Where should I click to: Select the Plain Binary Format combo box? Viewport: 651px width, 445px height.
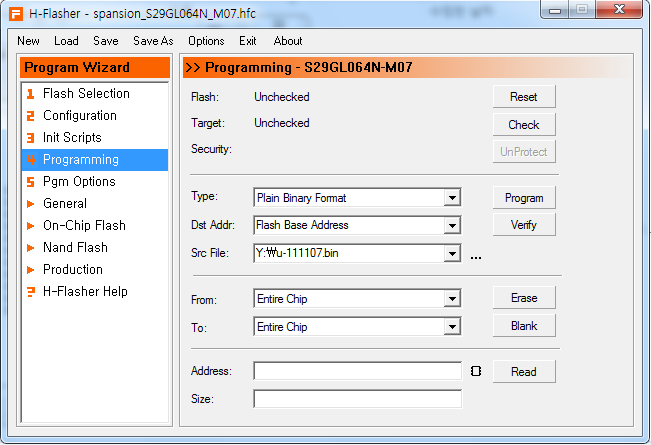[x=357, y=198]
